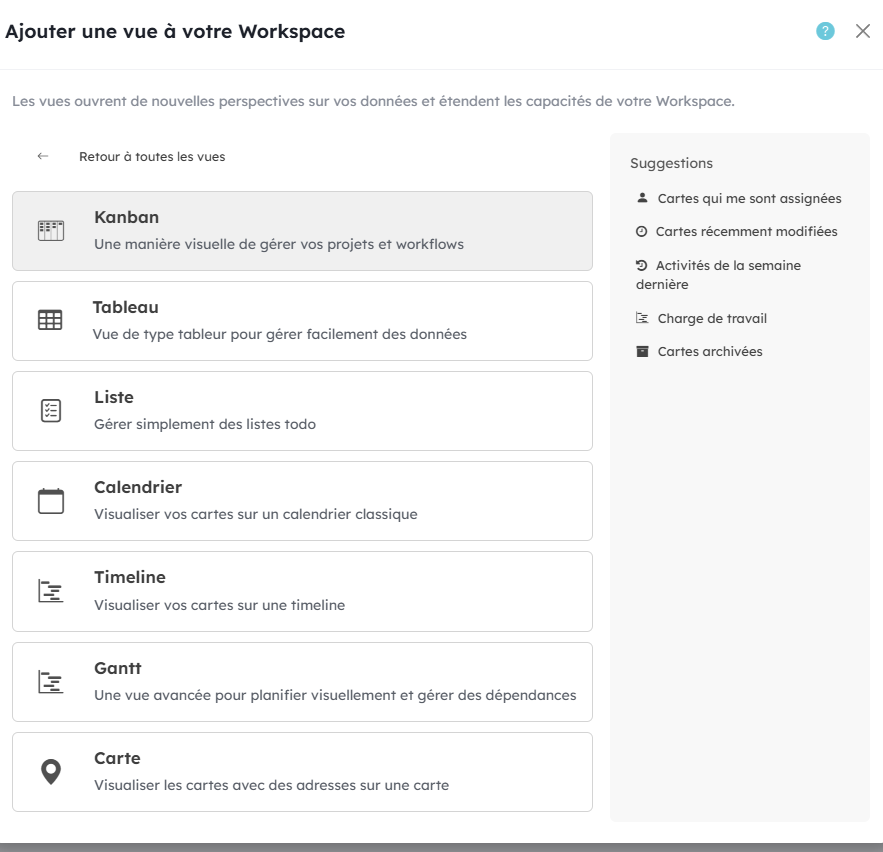Close the add view dialog
Viewport: 883px width, 852px height.
863,31
